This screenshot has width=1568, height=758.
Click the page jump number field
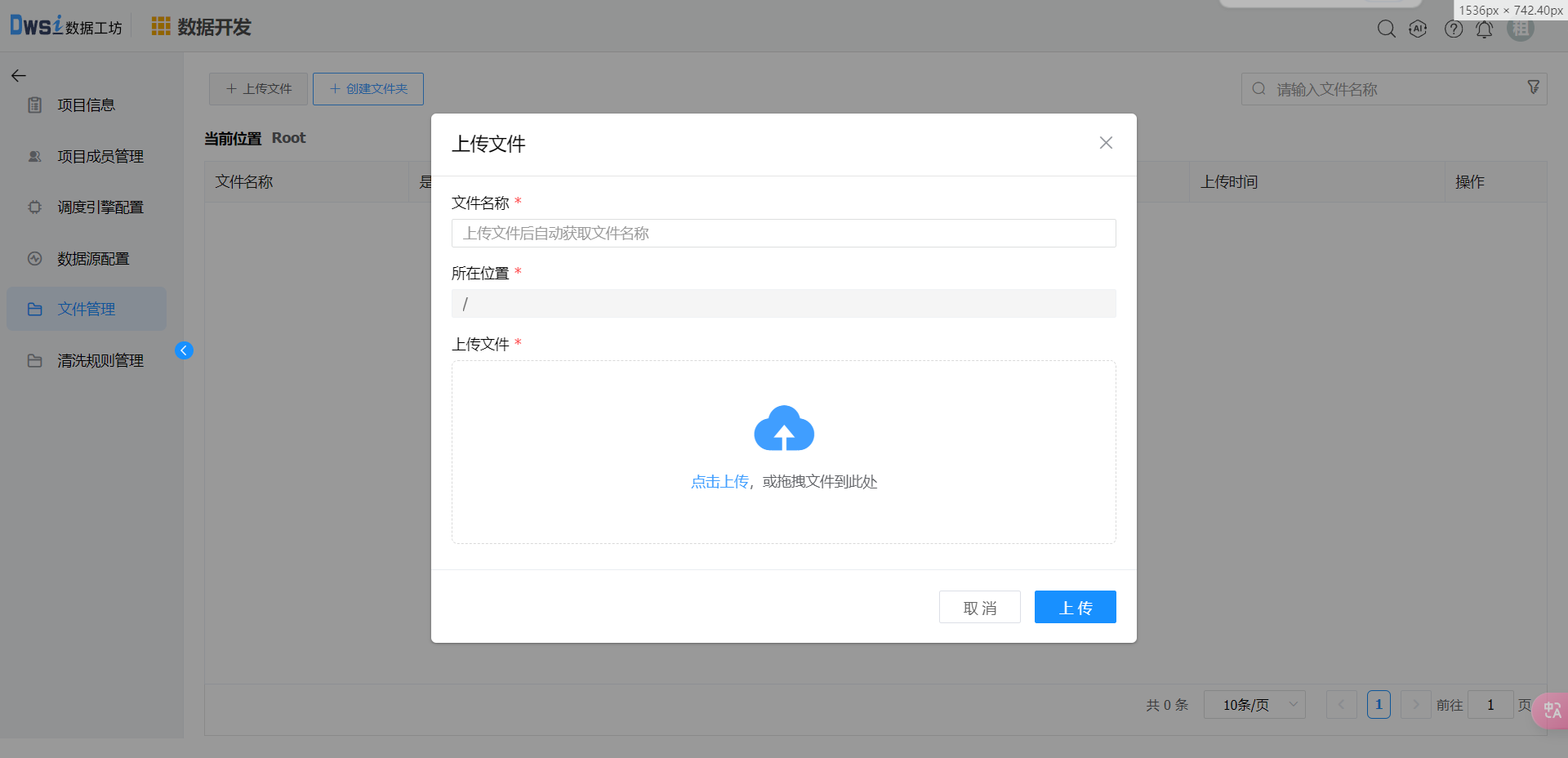tap(1490, 705)
